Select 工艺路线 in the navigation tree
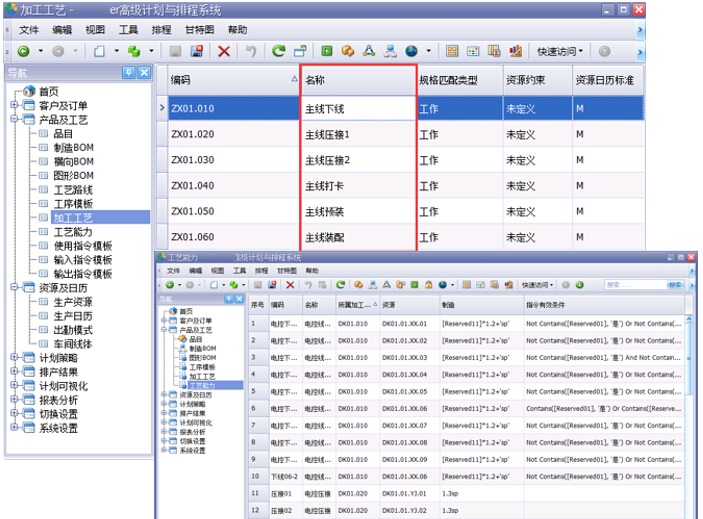This screenshot has width=703, height=519. (x=73, y=190)
